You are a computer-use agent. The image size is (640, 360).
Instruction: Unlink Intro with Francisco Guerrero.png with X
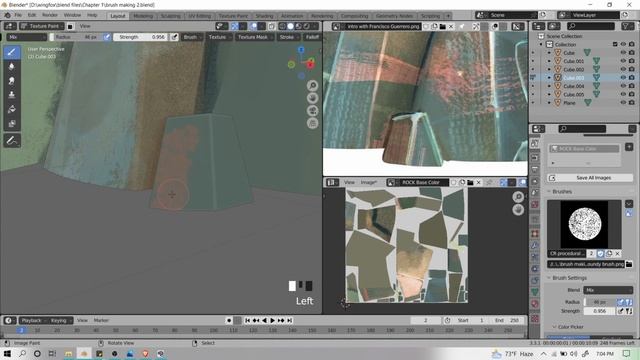pyautogui.click(x=451, y=27)
